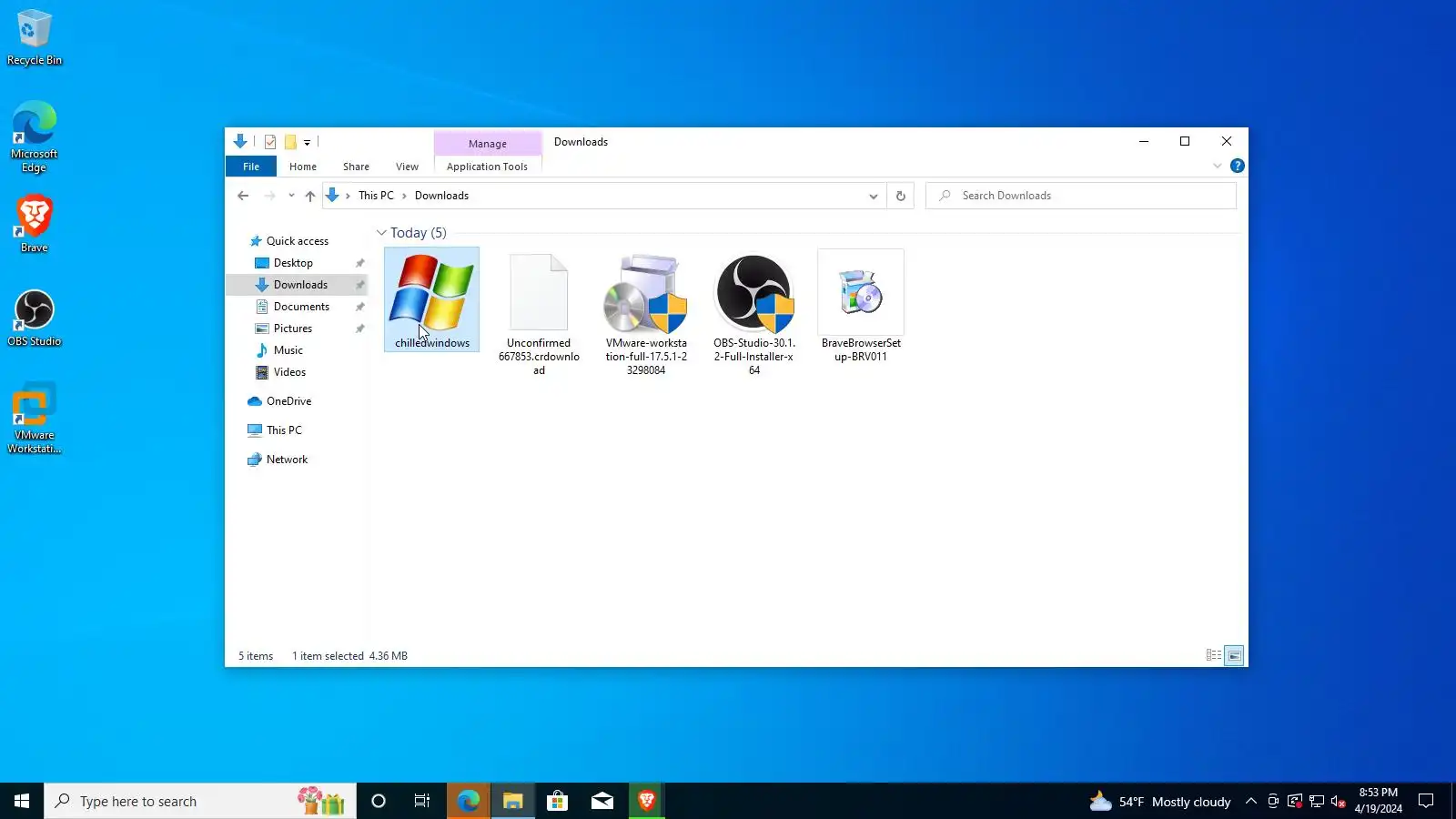Open Mail app from the taskbar

pyautogui.click(x=602, y=801)
